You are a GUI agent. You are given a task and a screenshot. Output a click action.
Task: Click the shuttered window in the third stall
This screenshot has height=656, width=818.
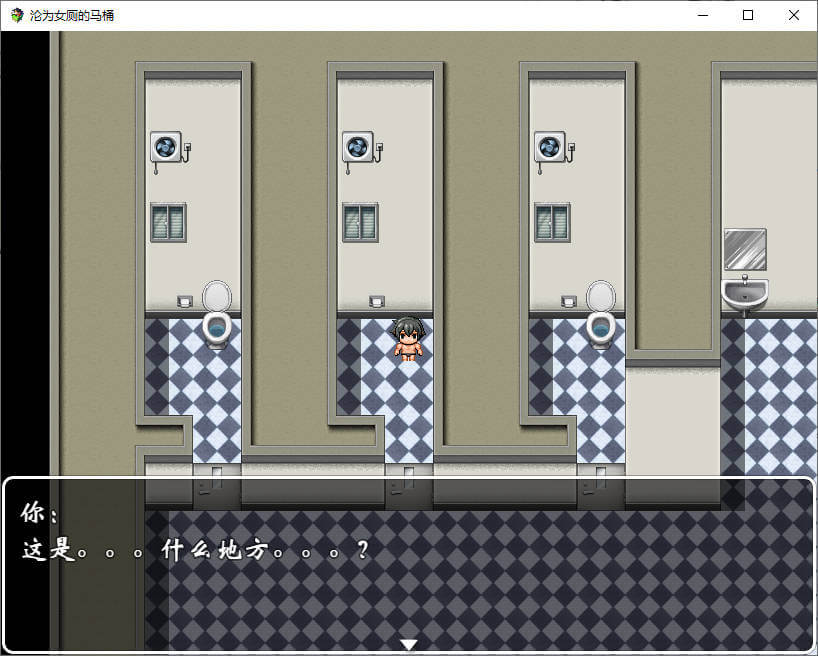tap(552, 222)
